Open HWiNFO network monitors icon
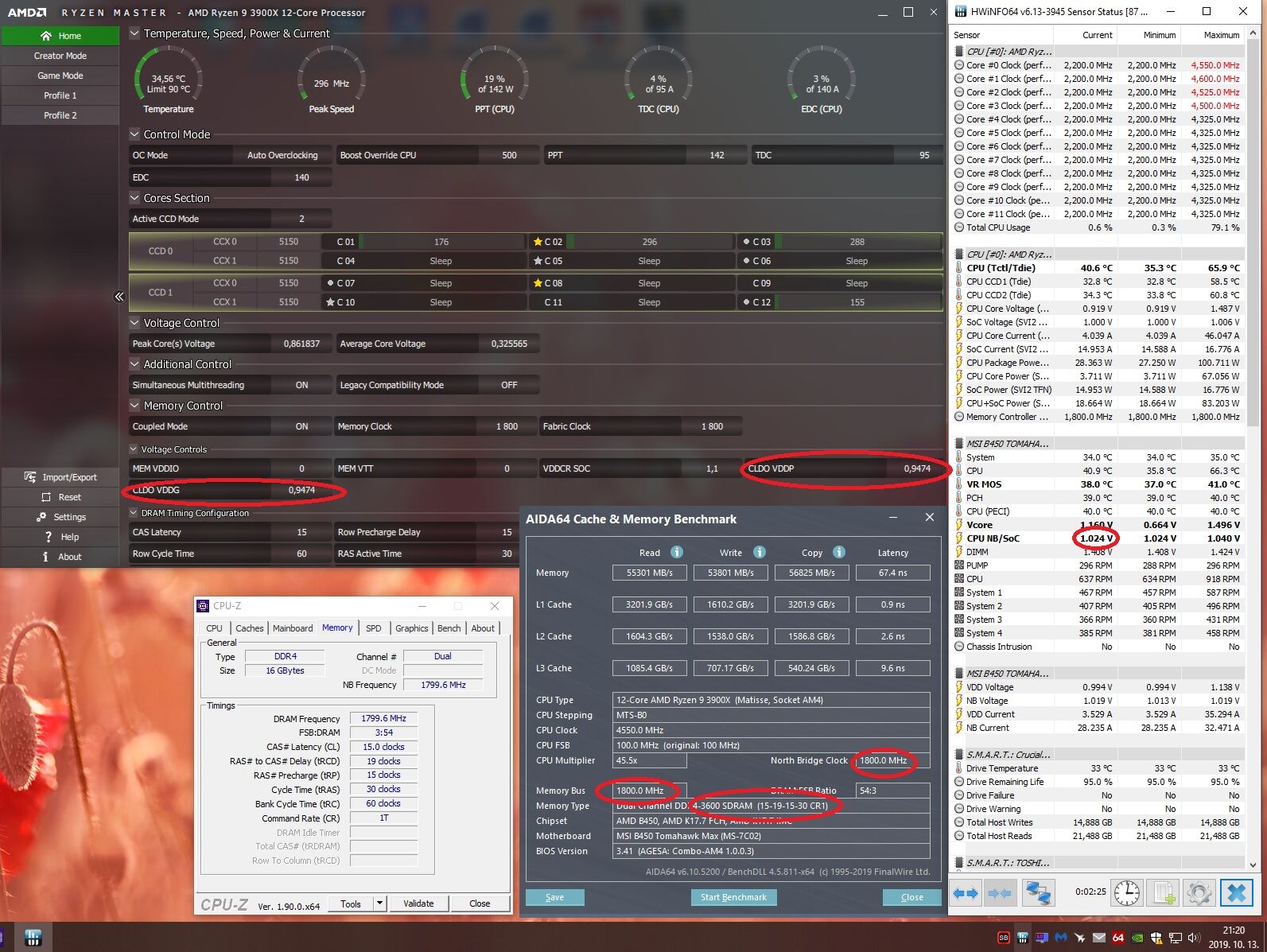The height and width of the screenshot is (952, 1267). click(1038, 893)
